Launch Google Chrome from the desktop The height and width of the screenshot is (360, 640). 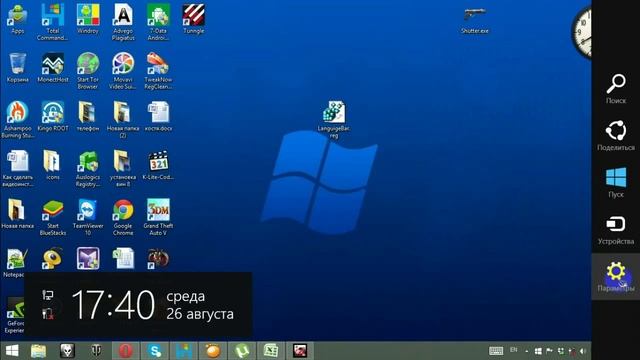coord(123,217)
